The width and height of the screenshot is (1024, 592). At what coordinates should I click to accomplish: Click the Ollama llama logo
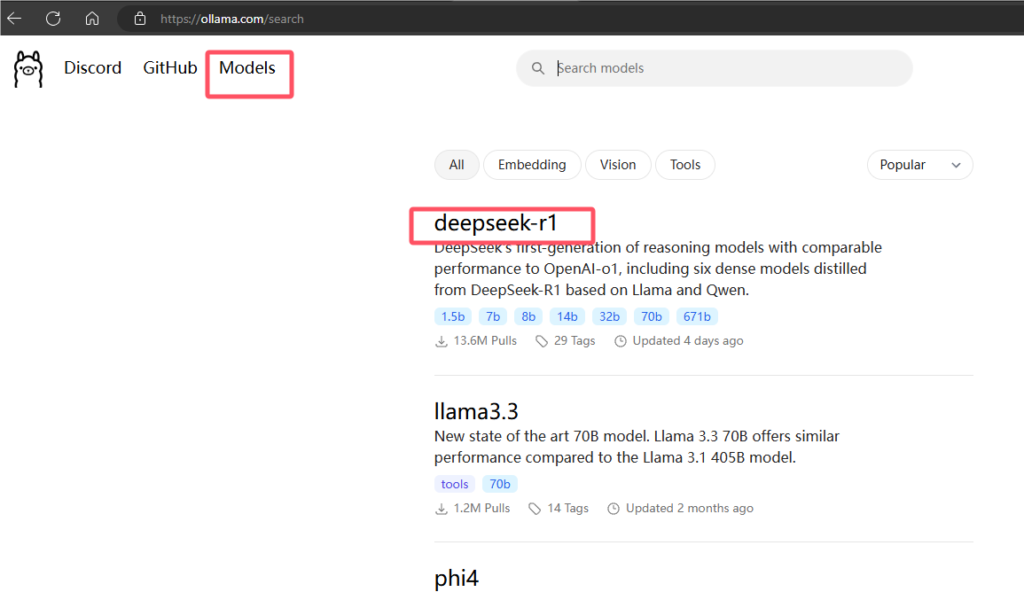(x=28, y=69)
